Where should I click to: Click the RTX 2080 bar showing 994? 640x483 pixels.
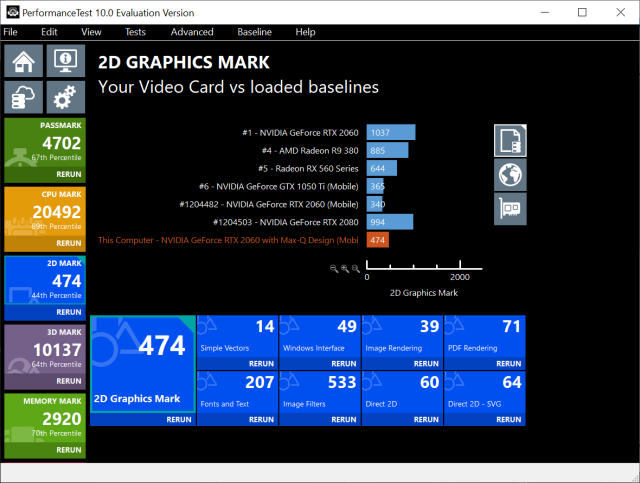tap(390, 222)
